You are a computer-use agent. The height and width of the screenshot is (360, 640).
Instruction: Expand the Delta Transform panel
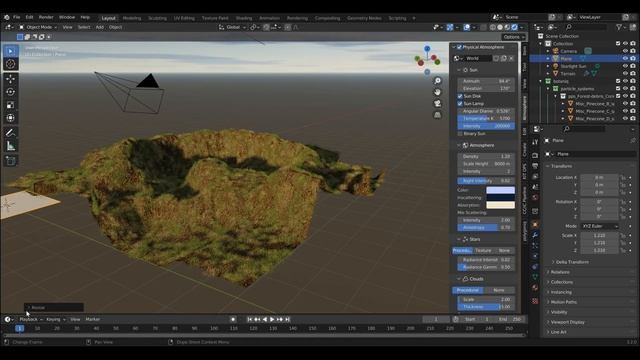(571, 262)
